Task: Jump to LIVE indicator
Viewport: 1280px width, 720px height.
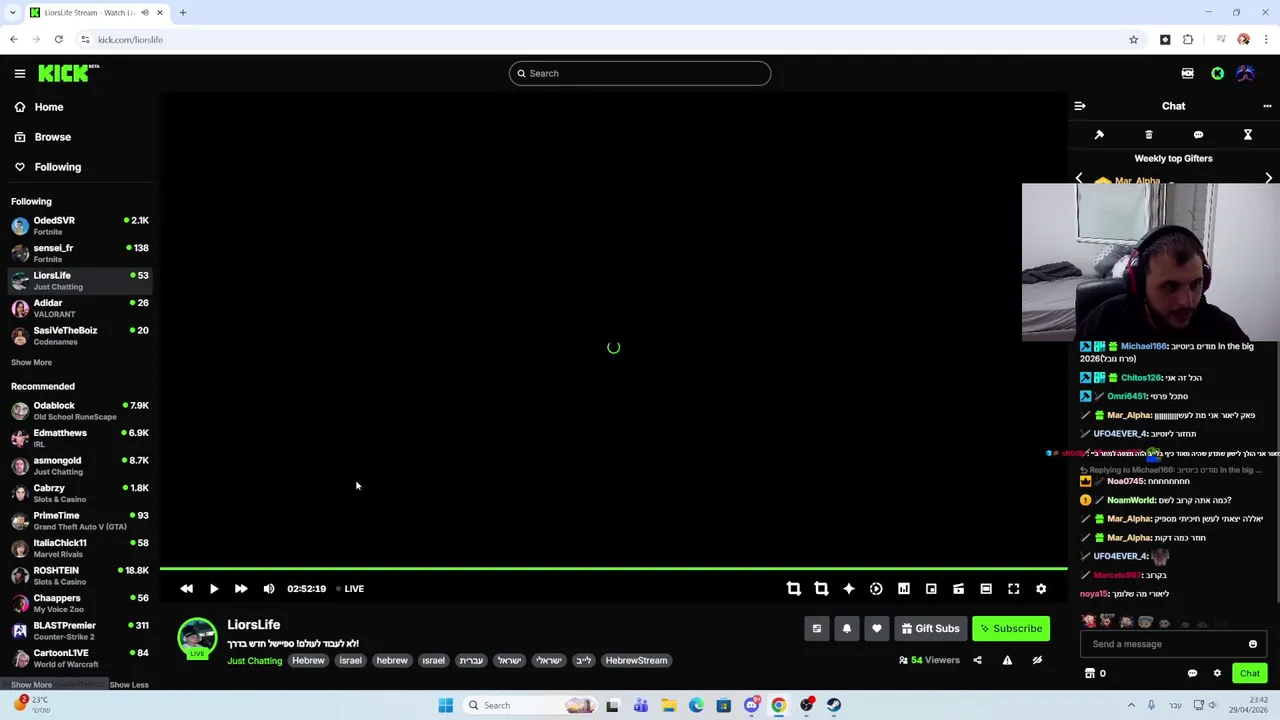Action: pos(349,589)
